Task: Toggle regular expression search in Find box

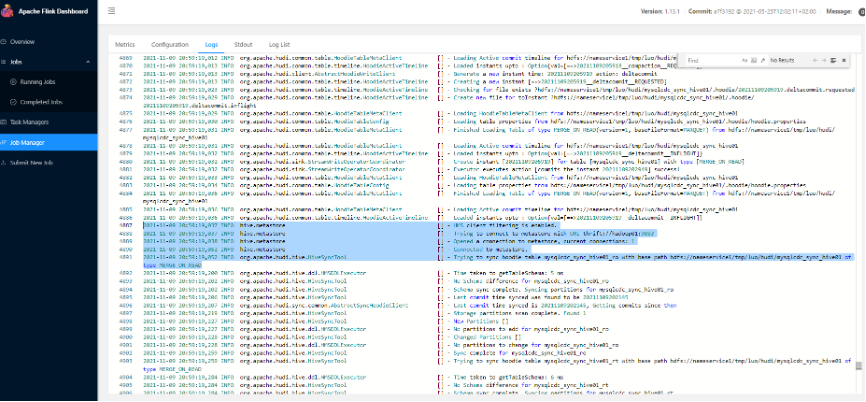Action: pyautogui.click(x=763, y=60)
